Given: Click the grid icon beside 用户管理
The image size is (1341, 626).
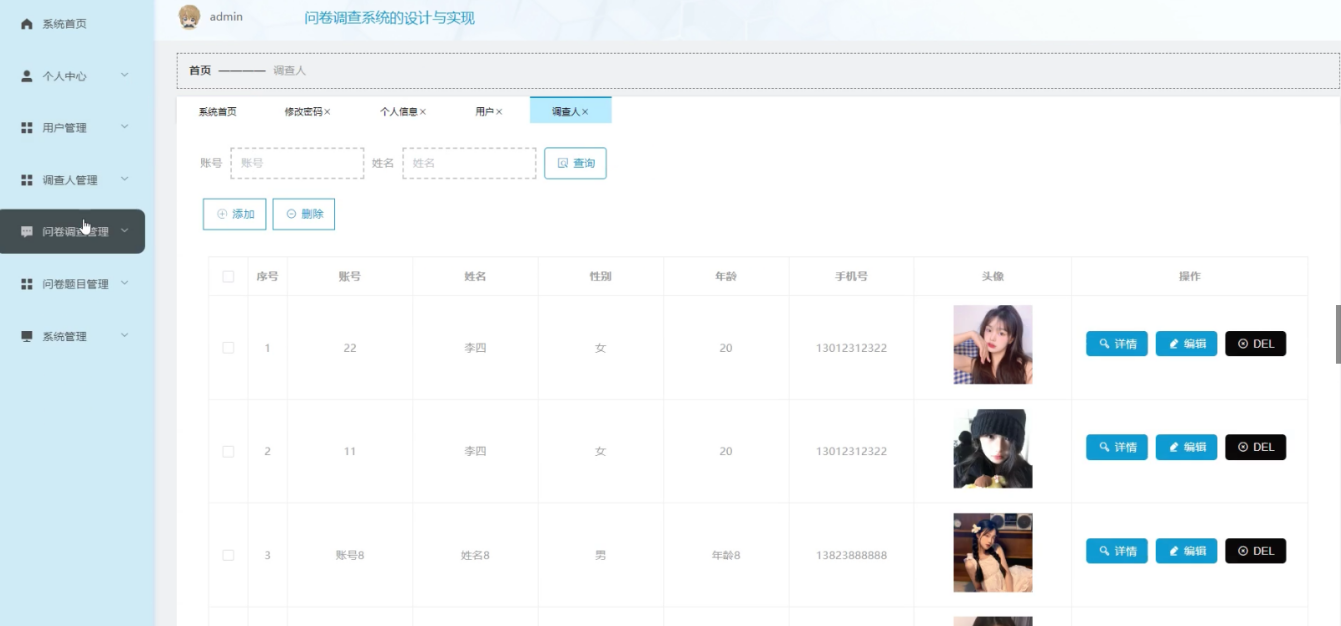Looking at the screenshot, I should coord(27,128).
